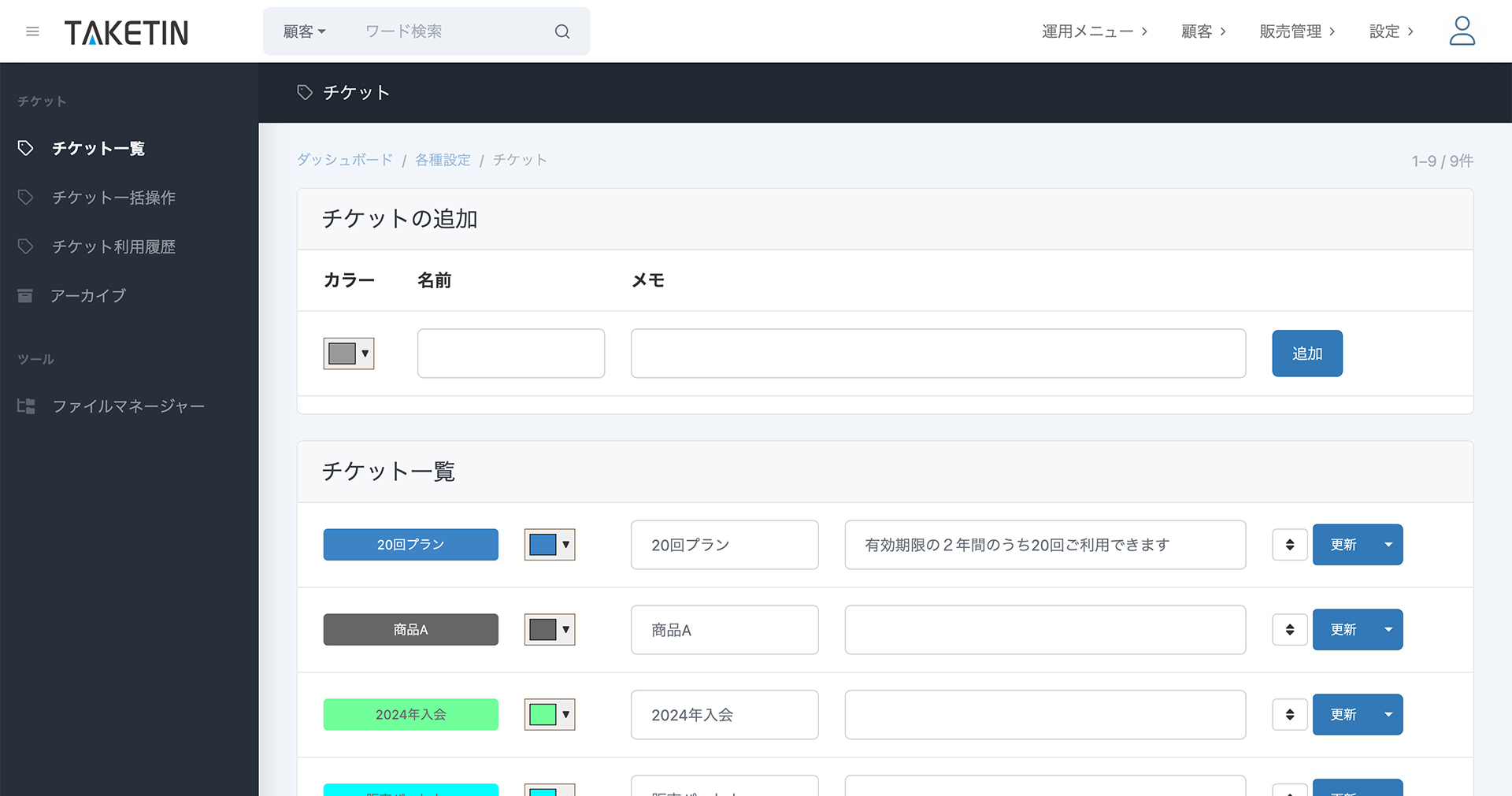Open the 商品A update options arrow

[1388, 630]
